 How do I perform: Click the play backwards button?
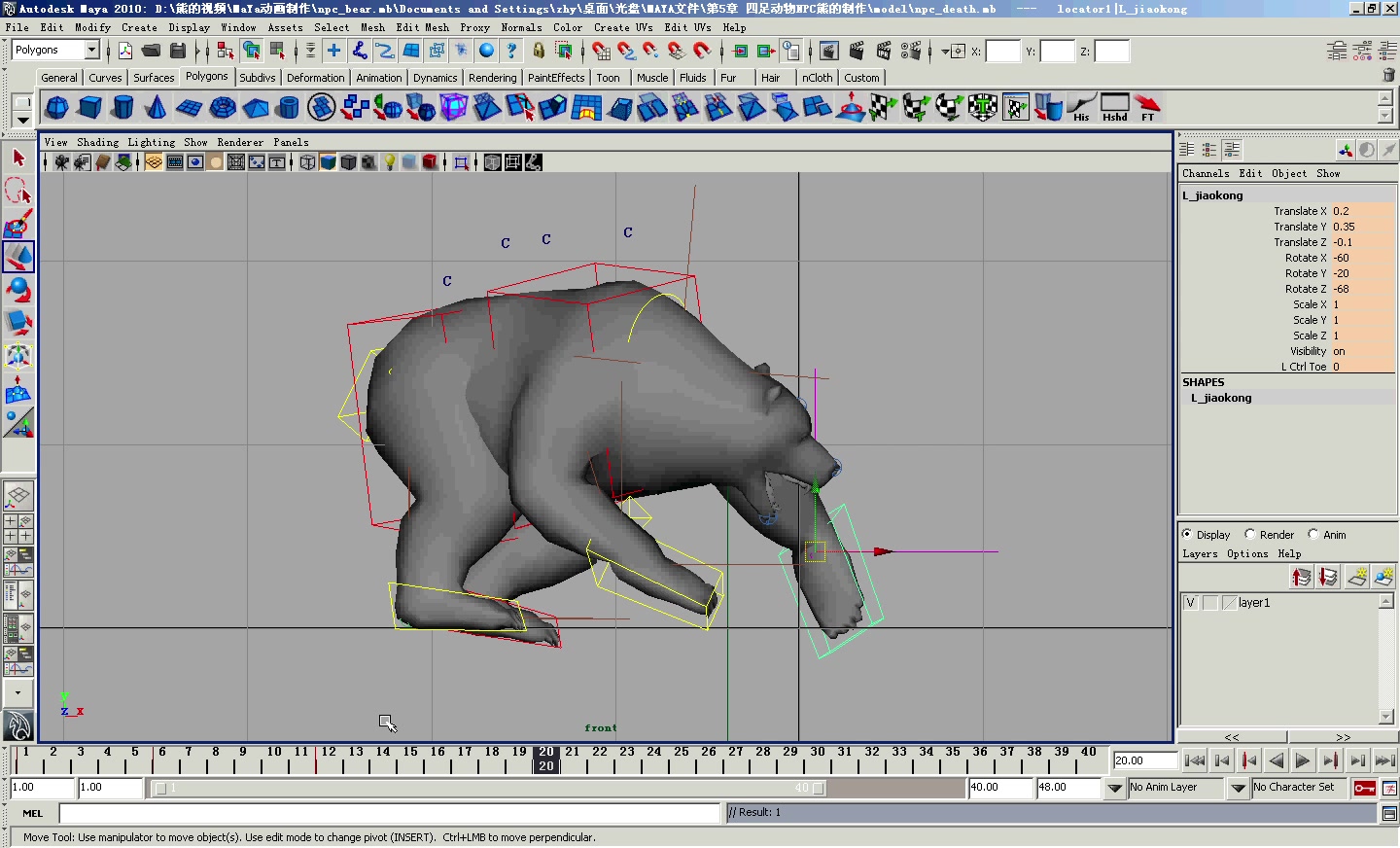[1277, 760]
